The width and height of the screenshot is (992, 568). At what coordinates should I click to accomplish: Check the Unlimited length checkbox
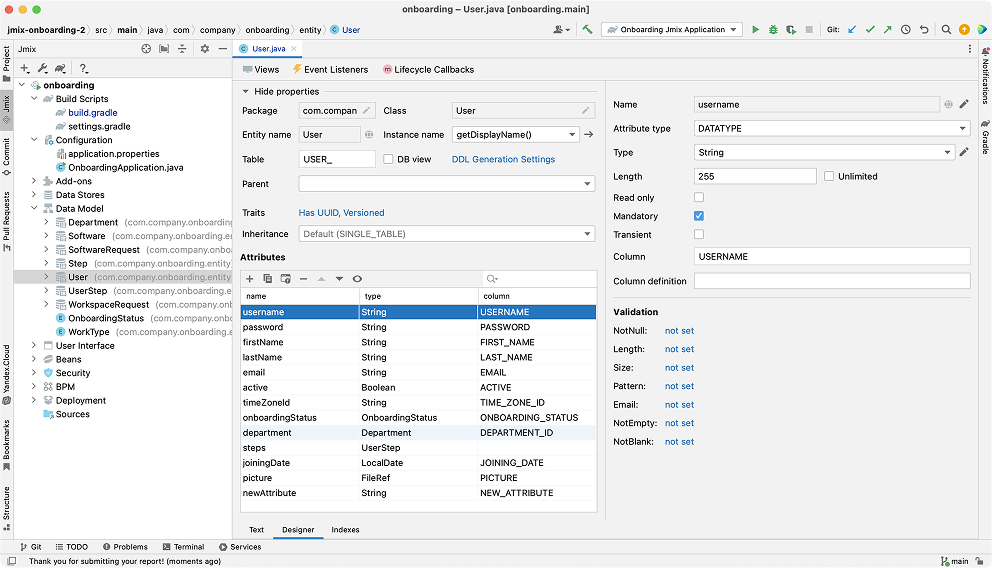click(829, 176)
